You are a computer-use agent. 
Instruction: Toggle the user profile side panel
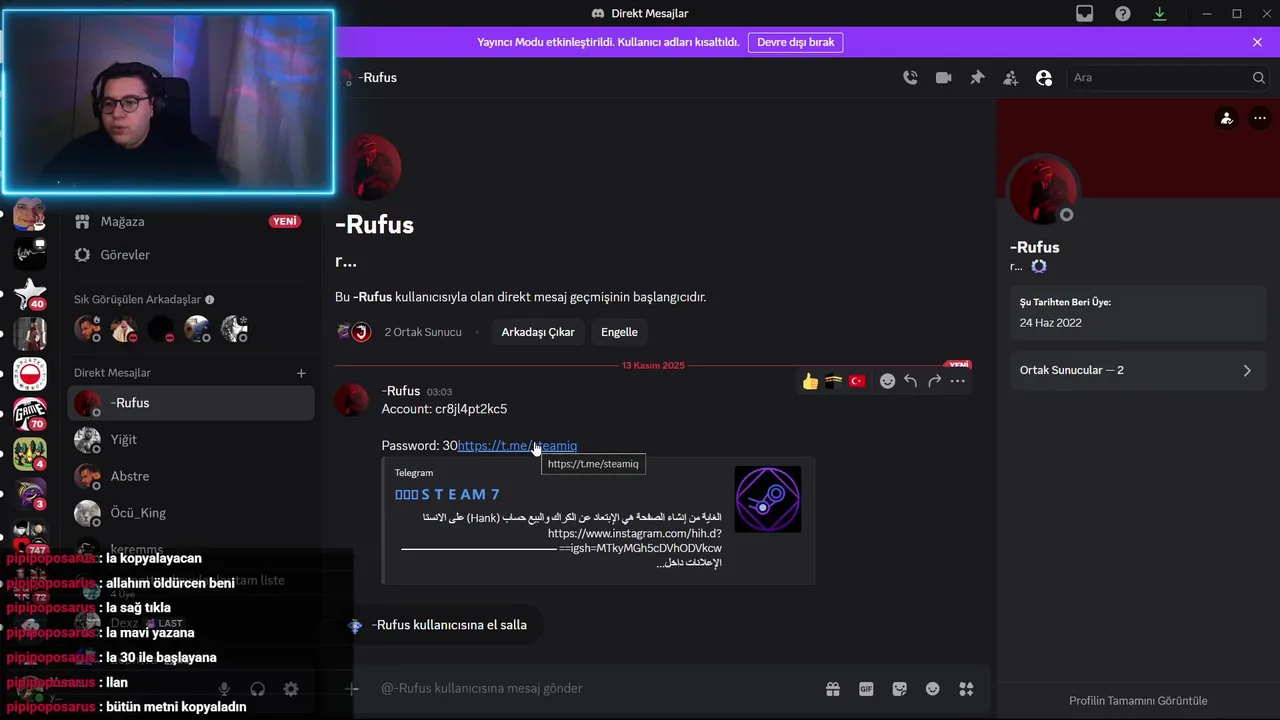pos(1044,77)
